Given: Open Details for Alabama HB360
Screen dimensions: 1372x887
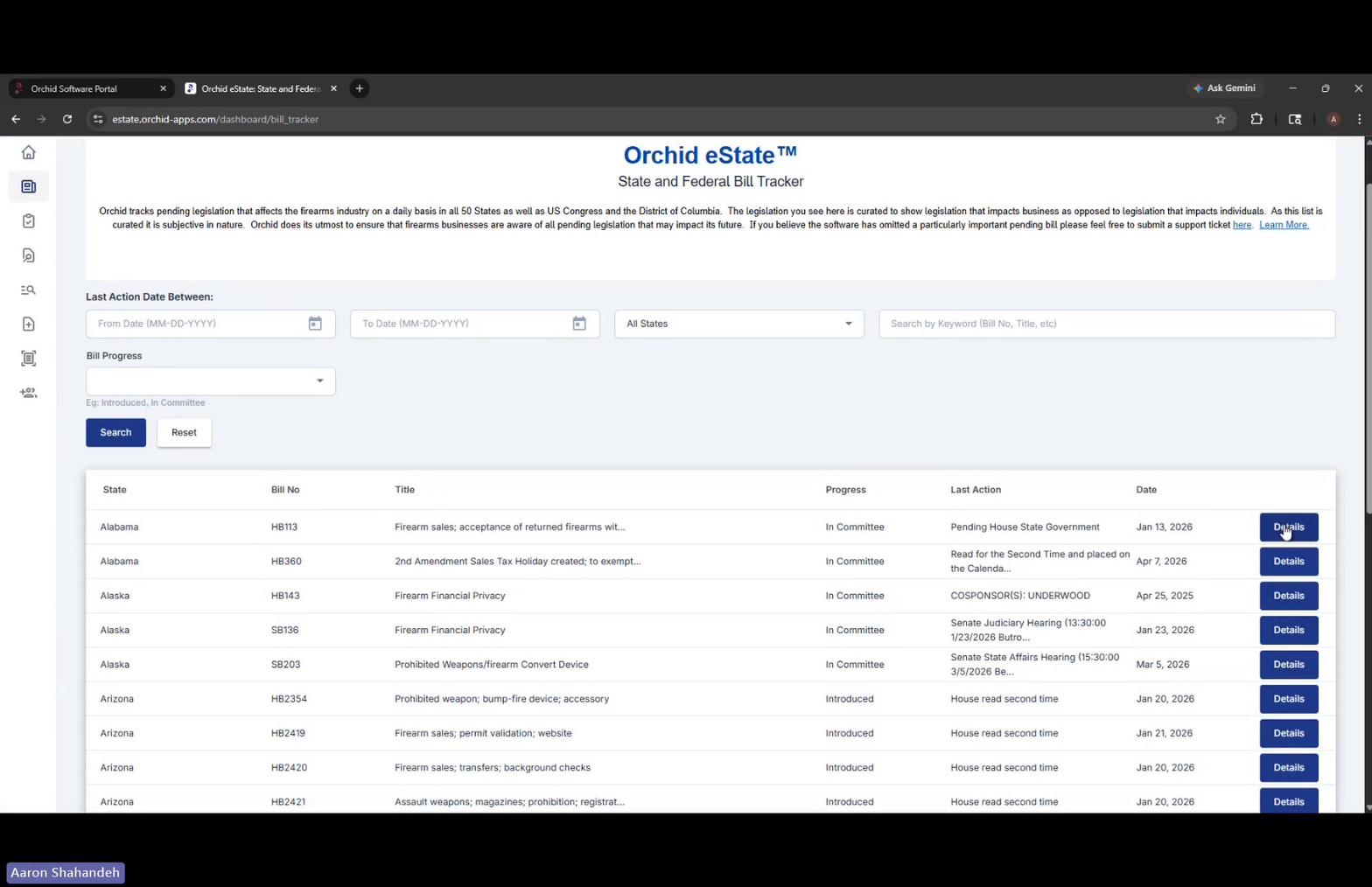Looking at the screenshot, I should click(1289, 562).
